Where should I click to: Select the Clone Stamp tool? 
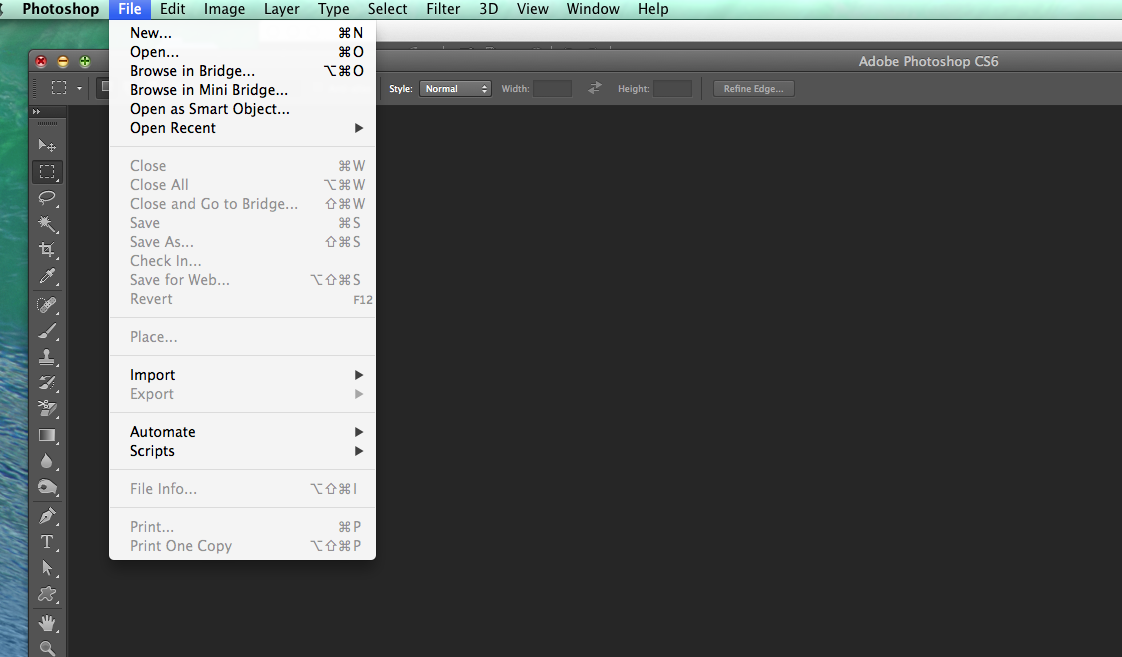tap(47, 357)
